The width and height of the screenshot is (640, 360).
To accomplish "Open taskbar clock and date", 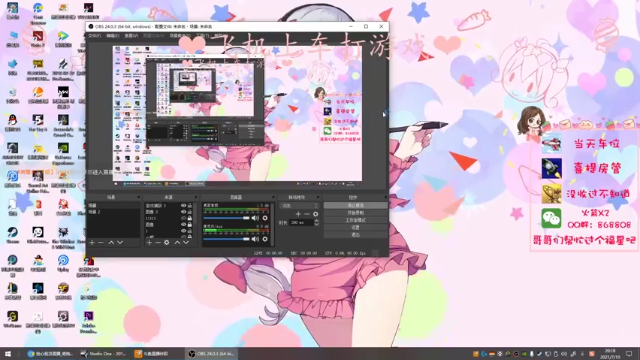I will pos(610,353).
